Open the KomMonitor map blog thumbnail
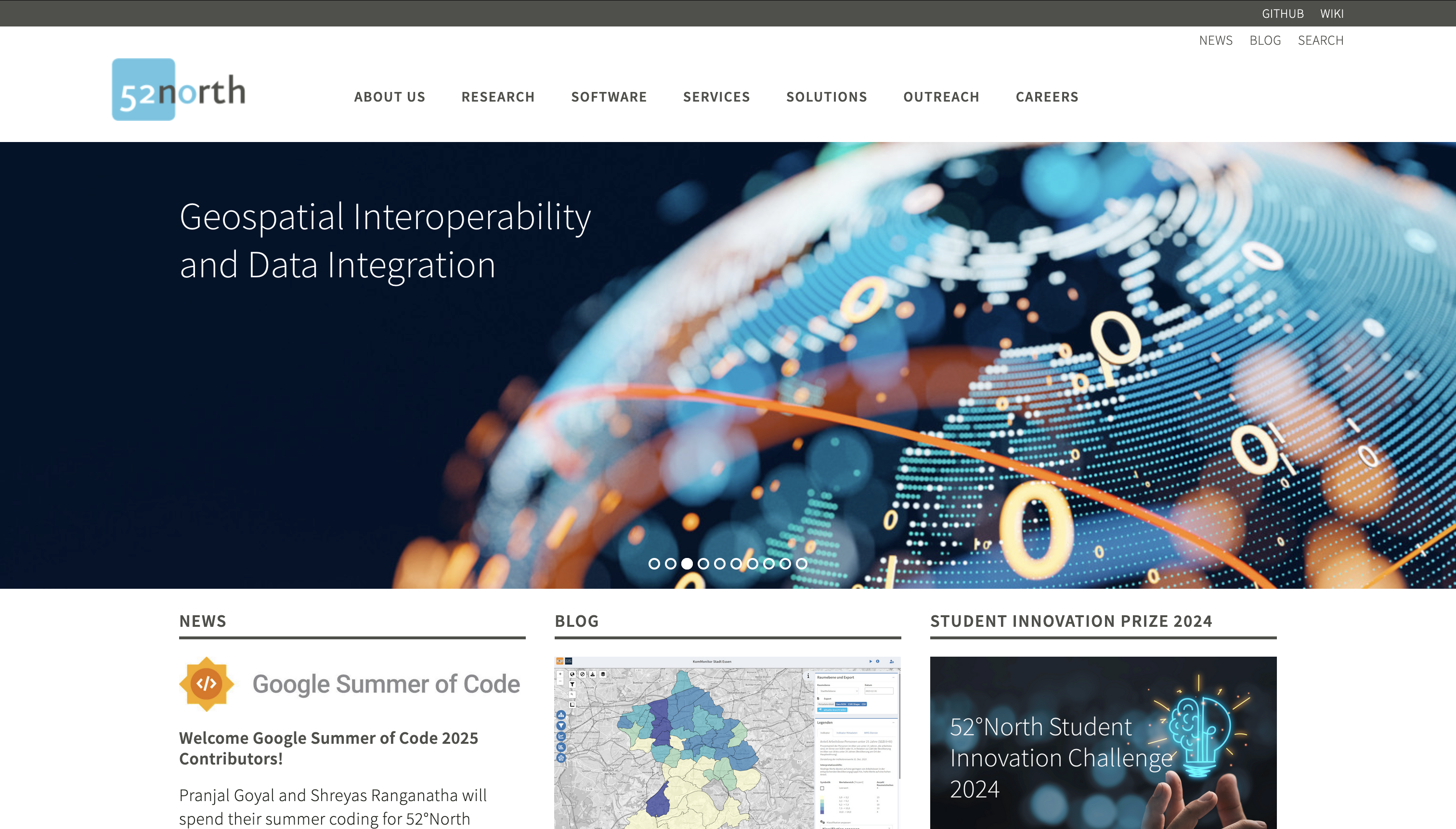The width and height of the screenshot is (1456, 829). (727, 742)
